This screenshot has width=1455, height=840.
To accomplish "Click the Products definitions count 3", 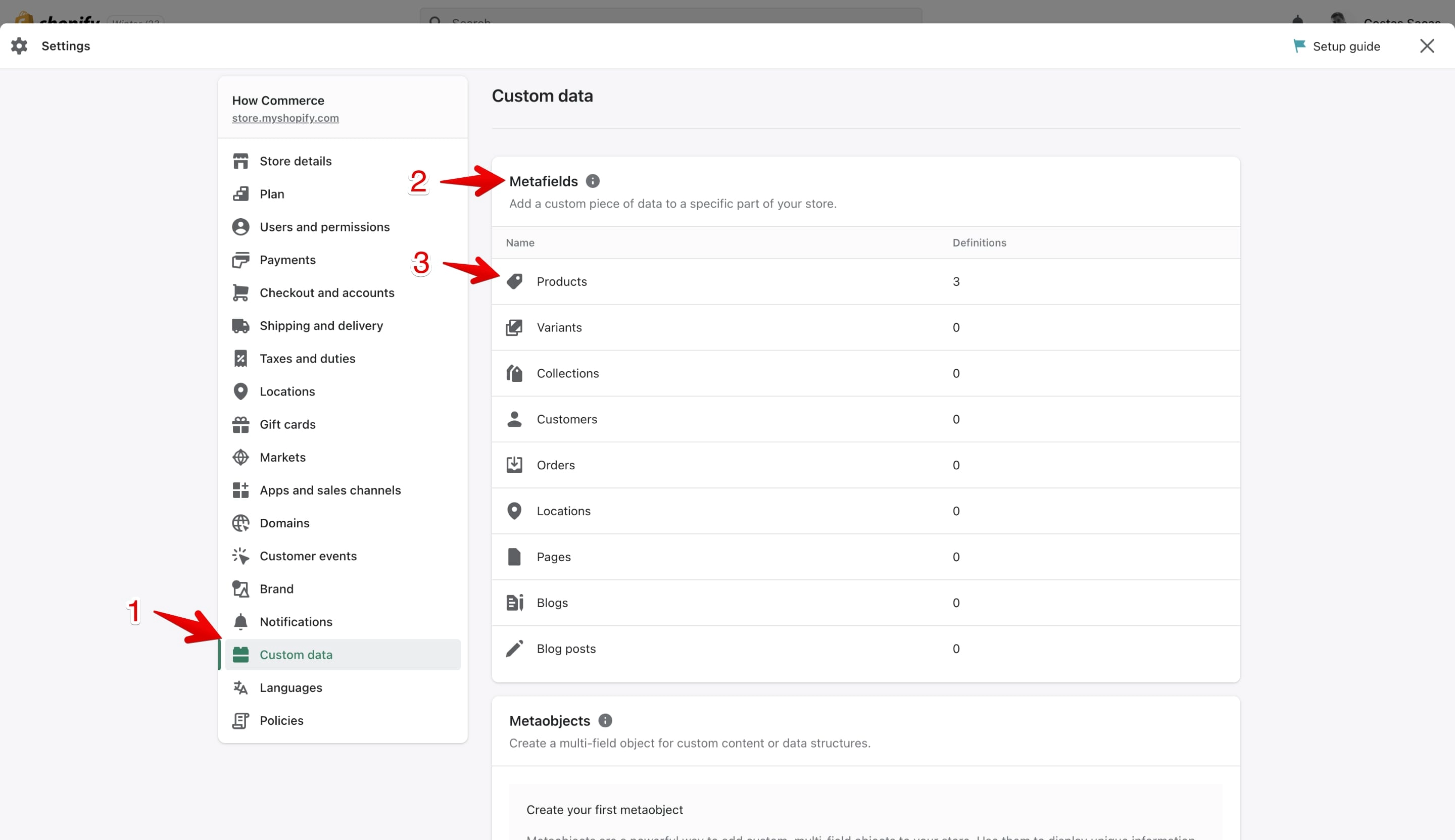I will pos(956,281).
